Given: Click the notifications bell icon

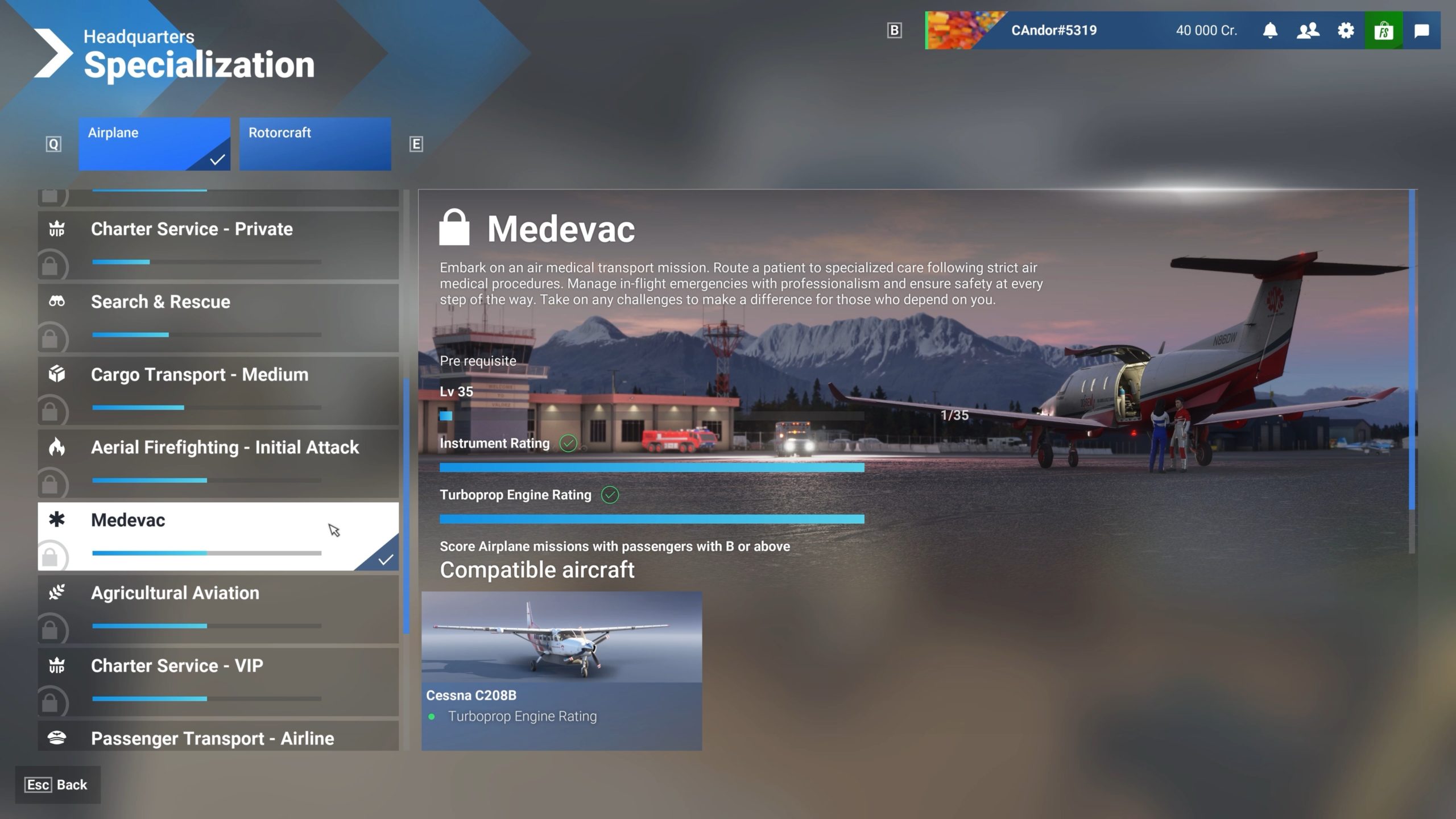Looking at the screenshot, I should 1270,30.
